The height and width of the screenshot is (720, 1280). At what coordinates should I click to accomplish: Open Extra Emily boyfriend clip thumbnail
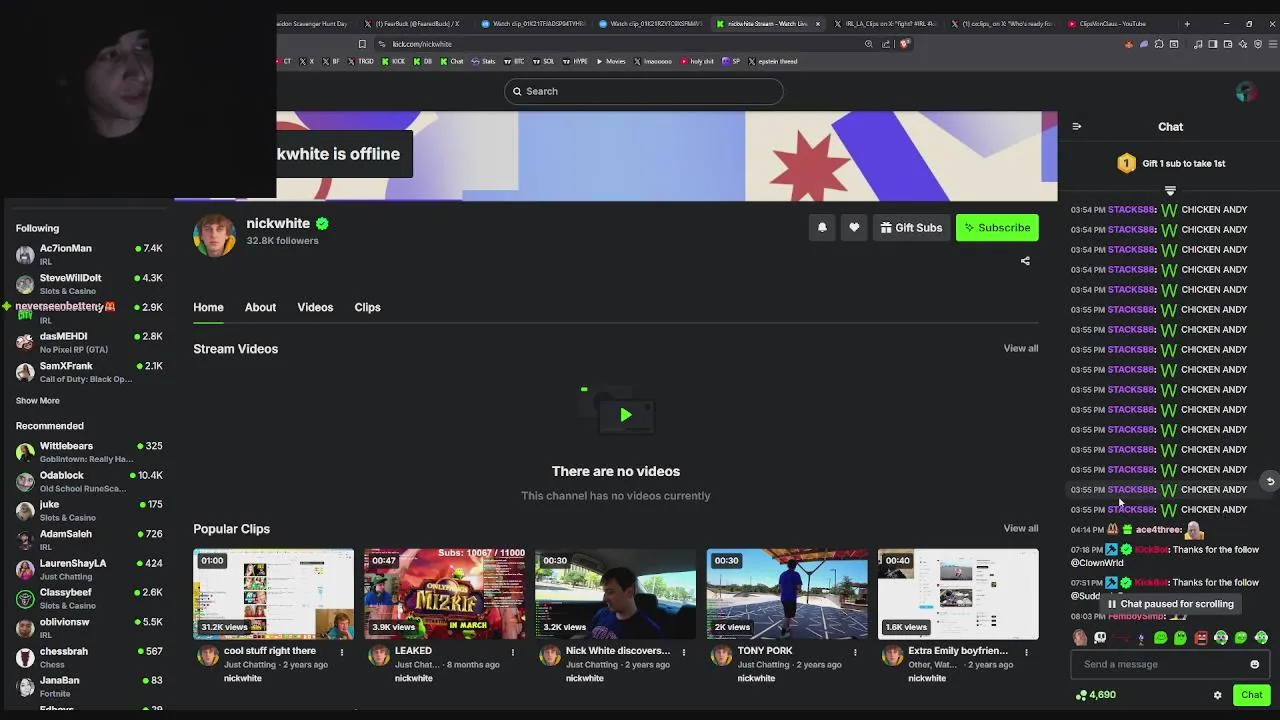tap(958, 593)
